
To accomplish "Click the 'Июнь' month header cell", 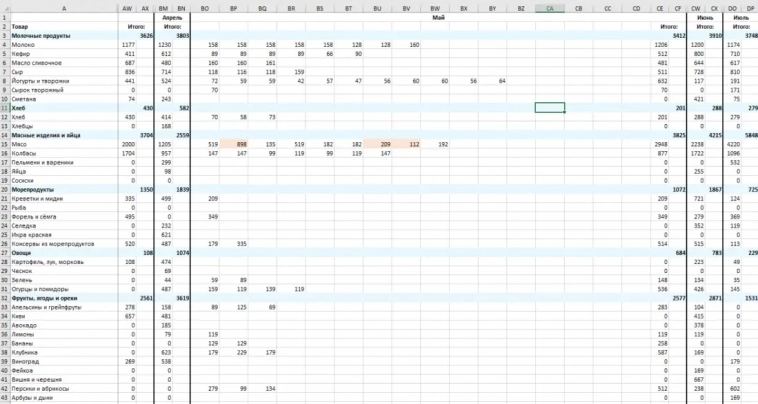I will tap(705, 17).
